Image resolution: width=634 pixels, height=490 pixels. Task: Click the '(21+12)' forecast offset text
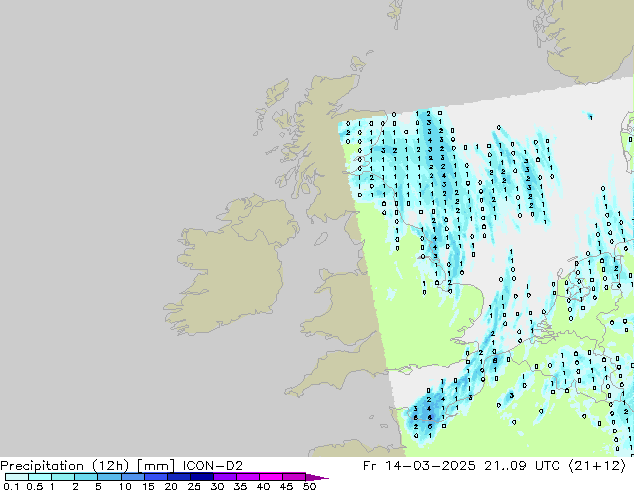pyautogui.click(x=597, y=466)
